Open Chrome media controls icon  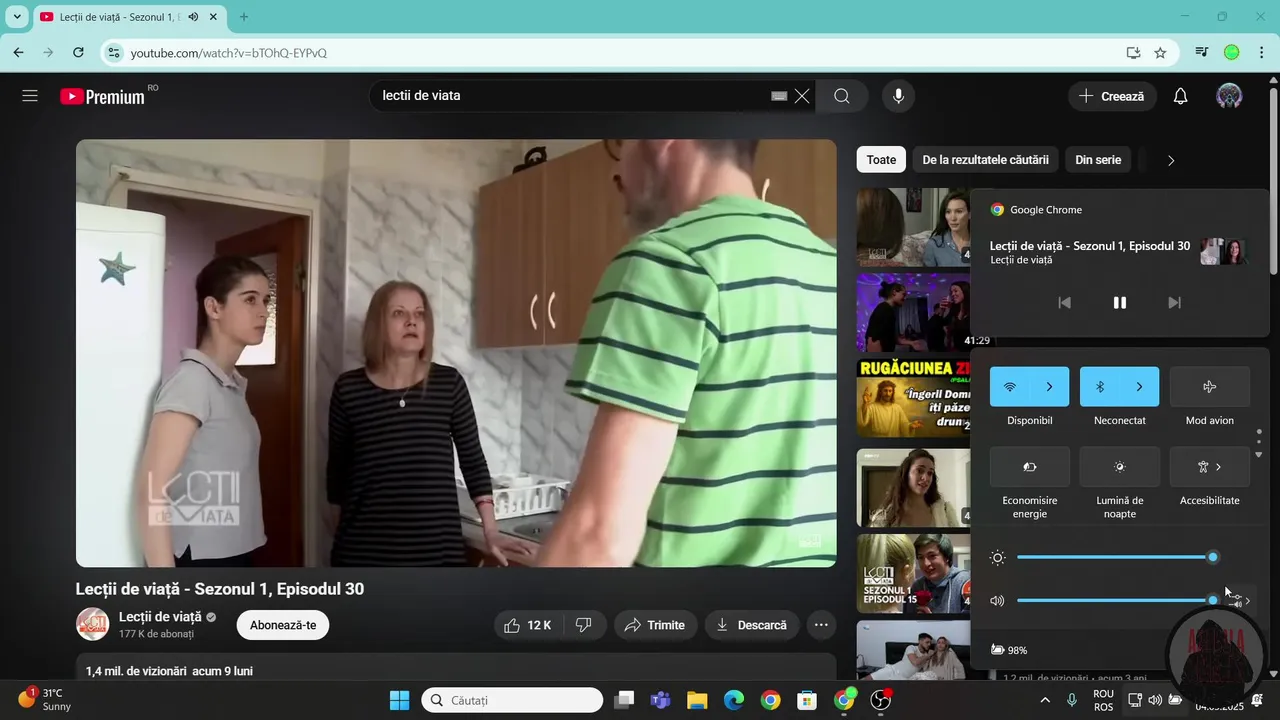1202,52
